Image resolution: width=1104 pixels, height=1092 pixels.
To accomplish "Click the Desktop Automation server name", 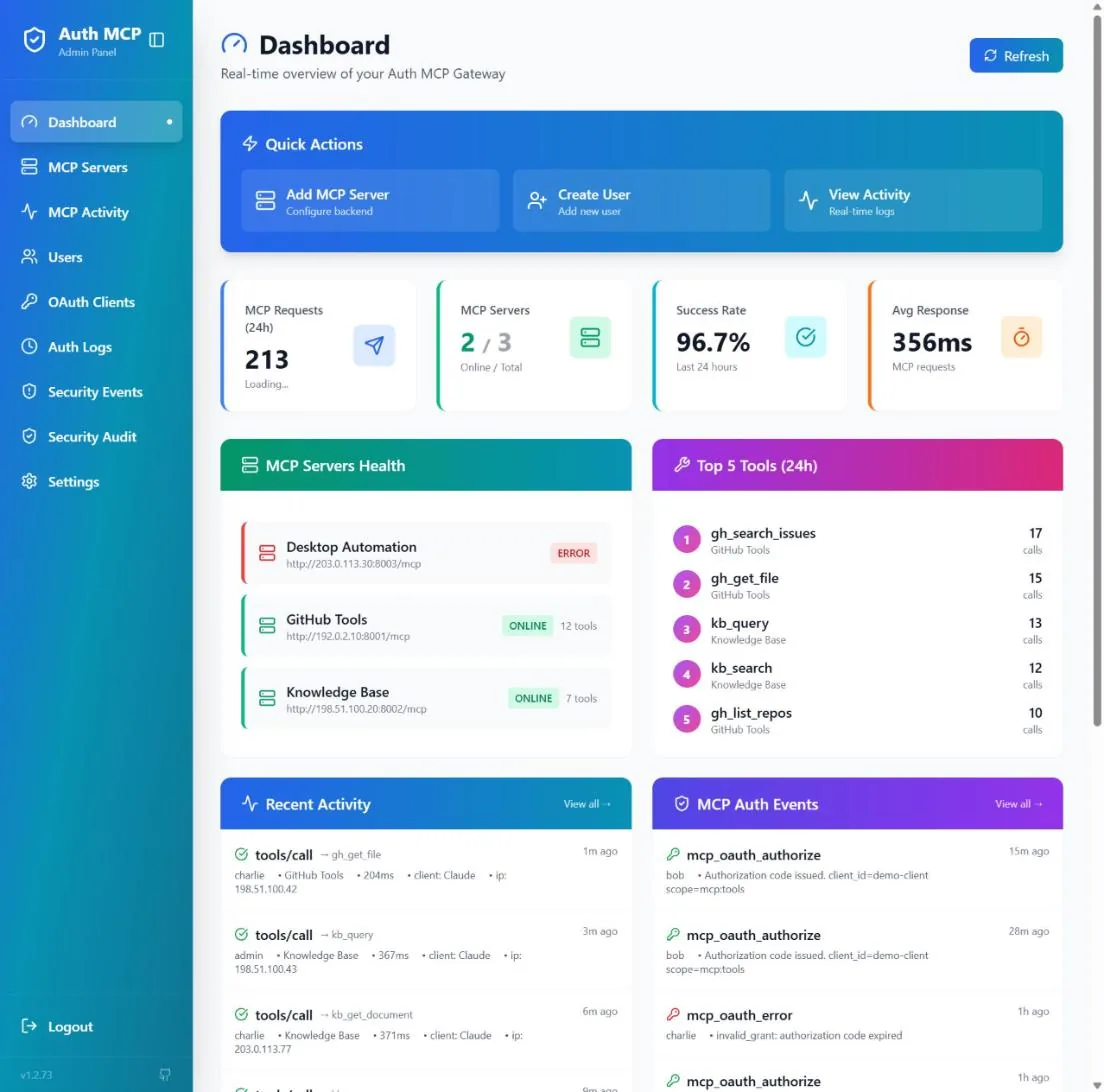I will click(351, 546).
